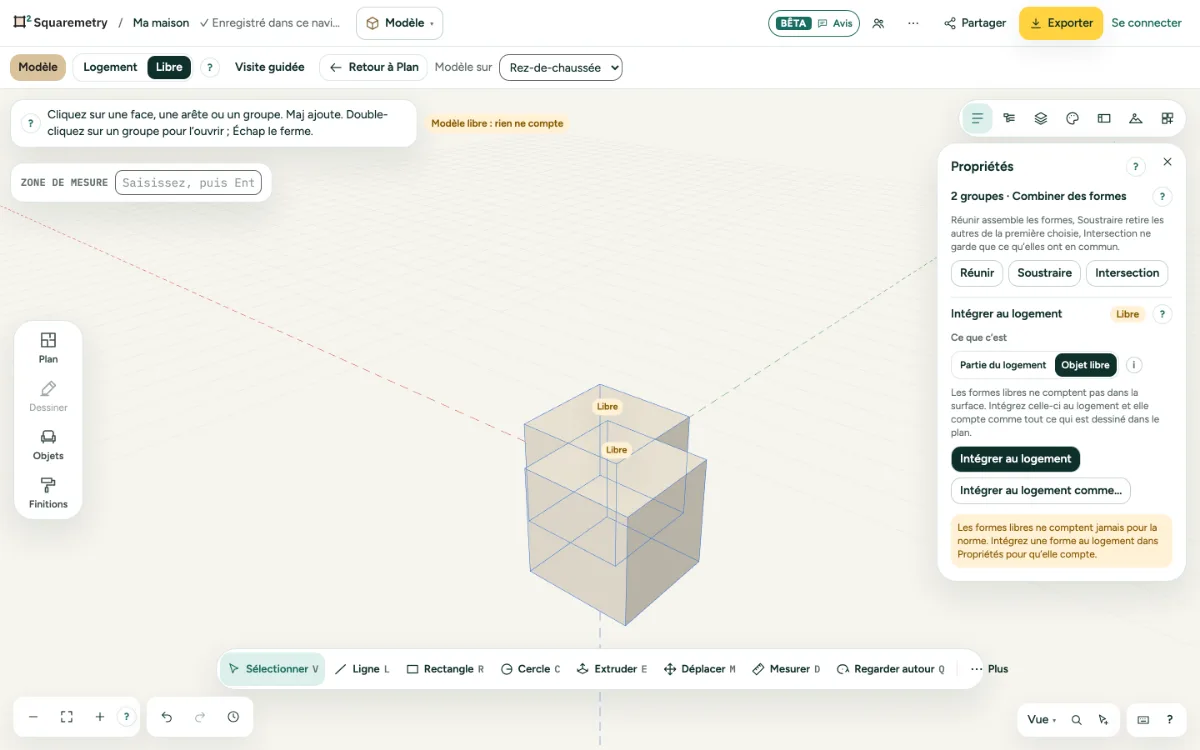Image resolution: width=1200 pixels, height=750 pixels.
Task: Switch mode toggle to Logement
Action: pos(110,67)
